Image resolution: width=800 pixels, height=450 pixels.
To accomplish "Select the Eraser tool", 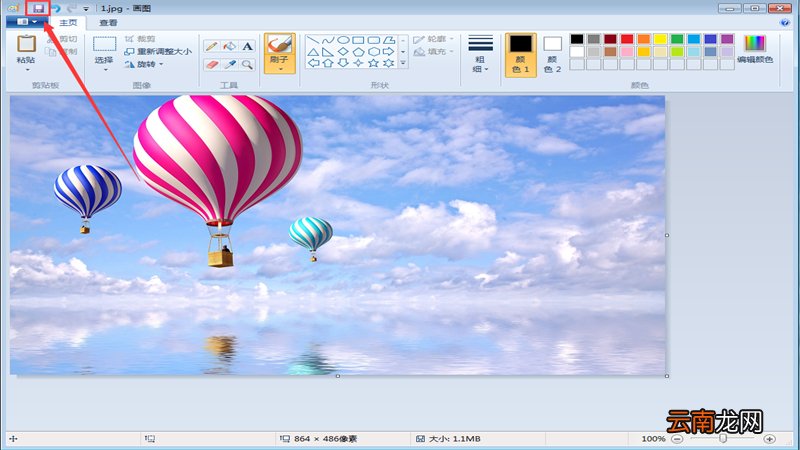I will coord(211,64).
